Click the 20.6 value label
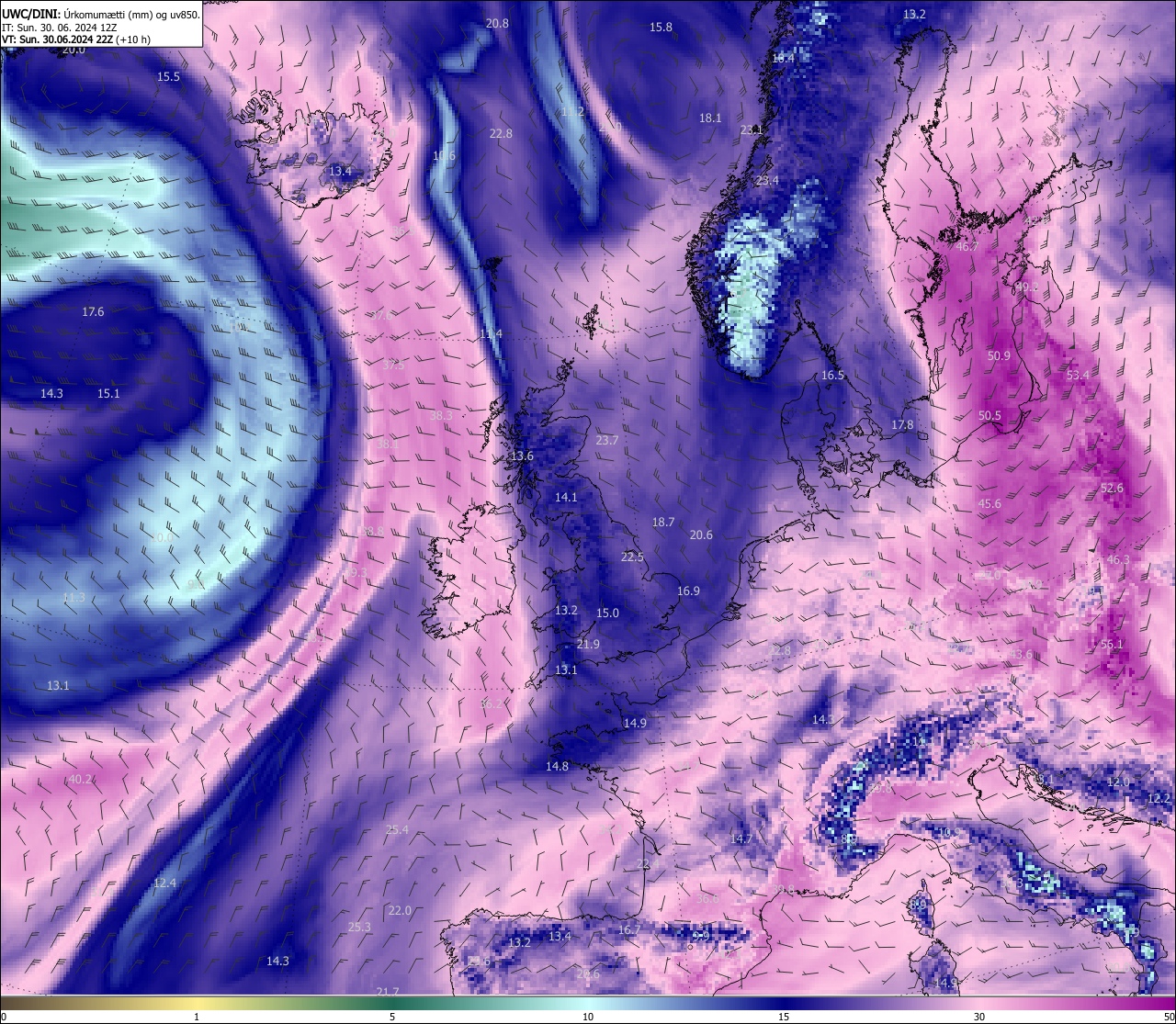Viewport: 1176px width, 1024px height. coord(701,535)
